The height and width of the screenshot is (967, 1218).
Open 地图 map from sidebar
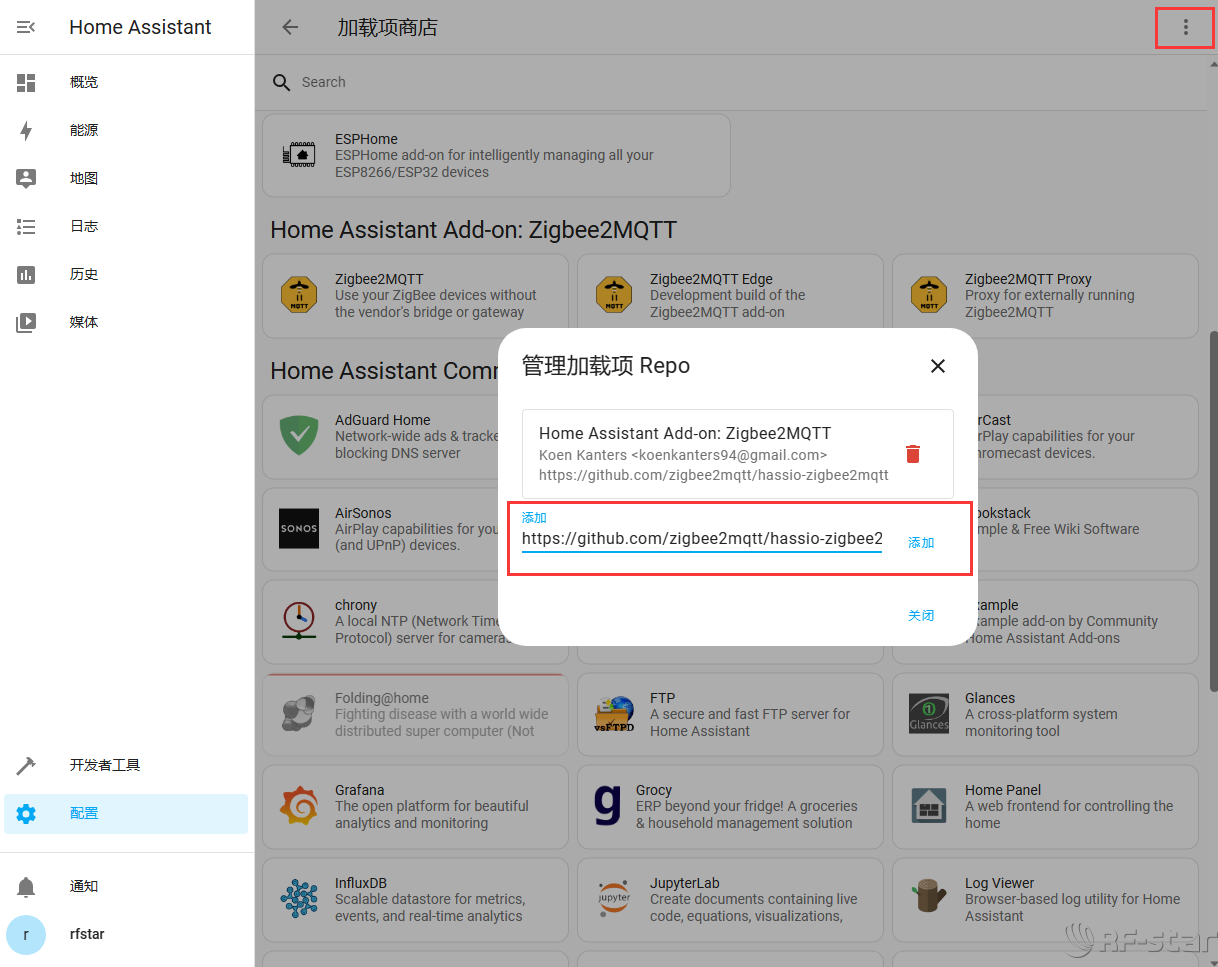pyautogui.click(x=84, y=179)
